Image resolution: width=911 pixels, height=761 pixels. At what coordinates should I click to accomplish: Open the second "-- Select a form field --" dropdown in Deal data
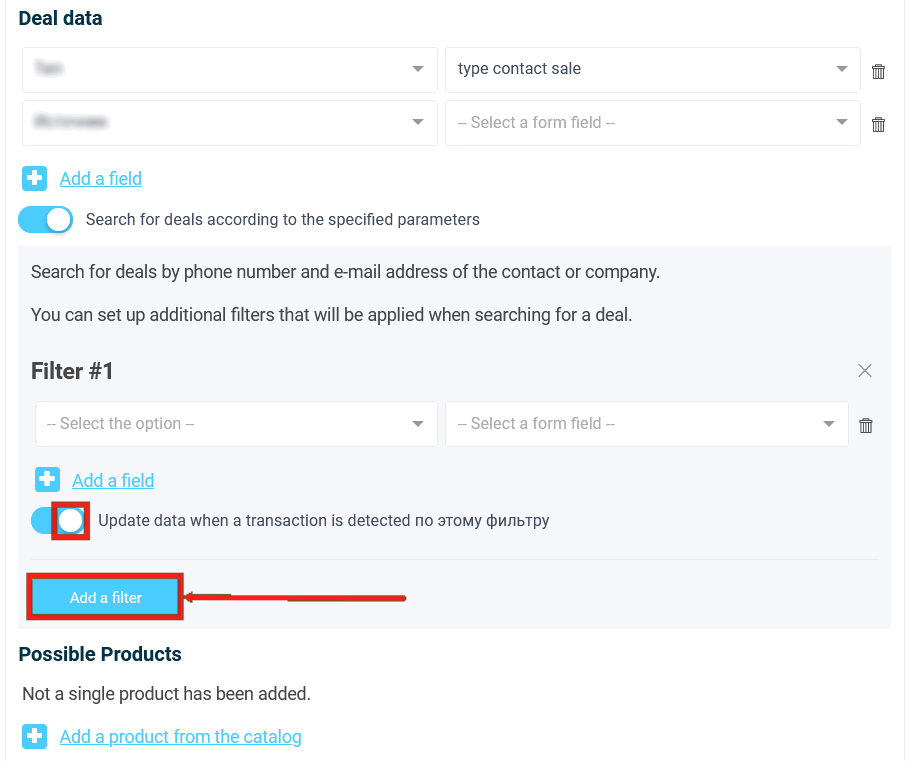tap(652, 122)
